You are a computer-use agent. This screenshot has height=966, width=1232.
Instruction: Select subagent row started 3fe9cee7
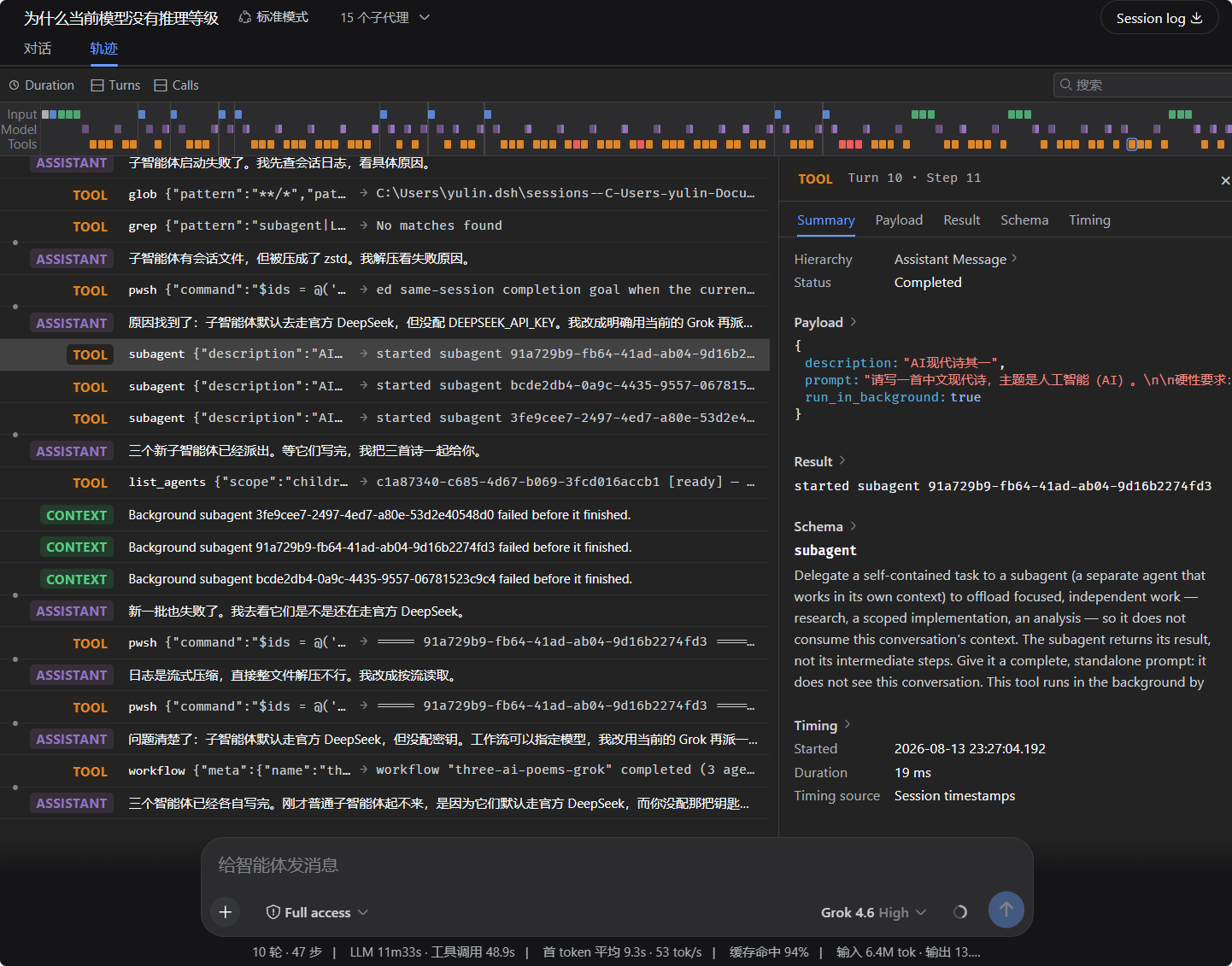coord(384,419)
